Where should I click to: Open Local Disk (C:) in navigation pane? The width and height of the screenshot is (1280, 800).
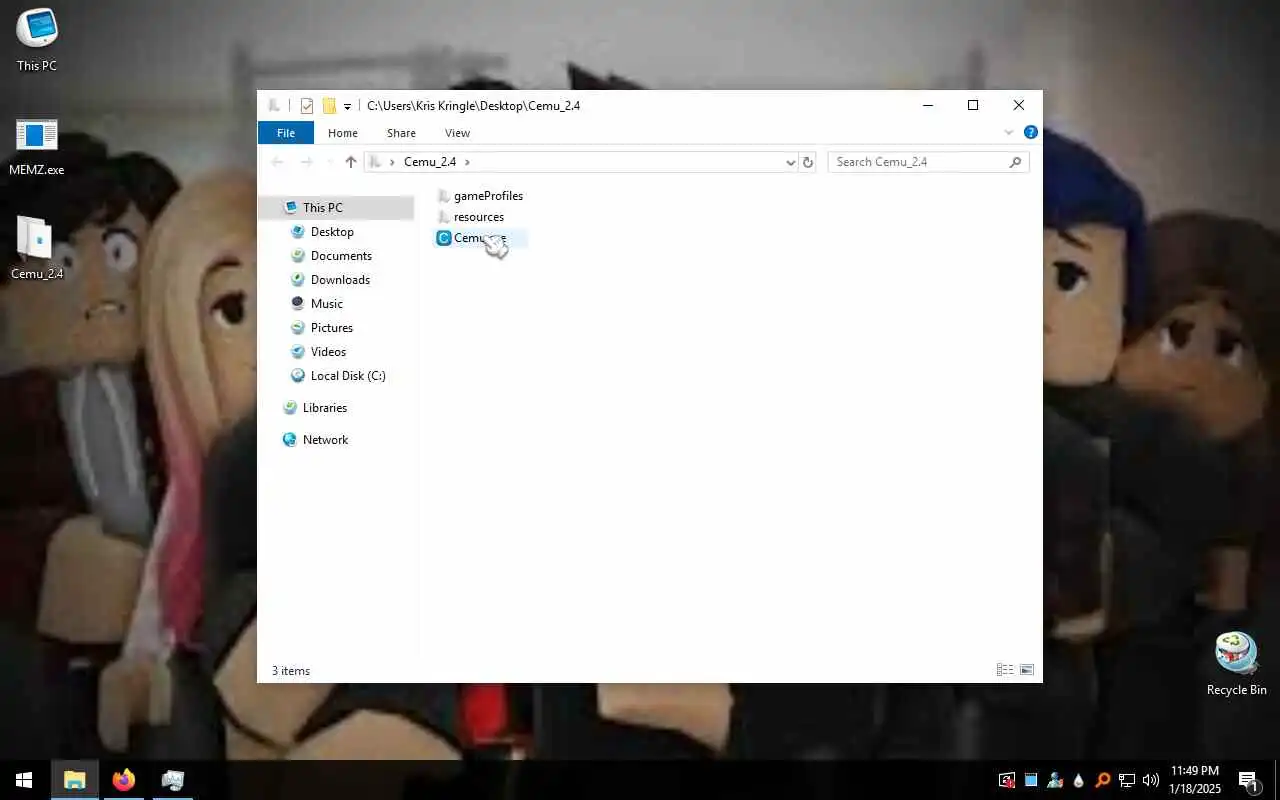pyautogui.click(x=336, y=376)
